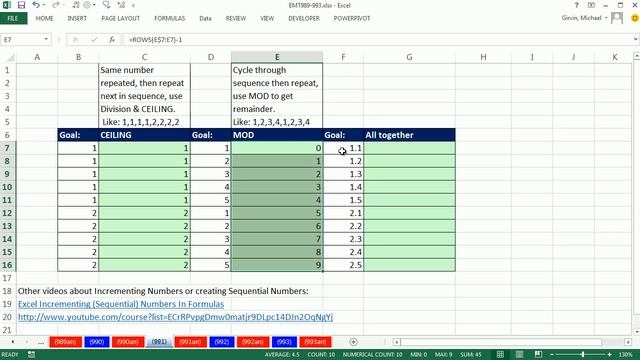This screenshot has width=640, height=360.
Task: Click the horizontal scrollbar track
Action: point(512,342)
